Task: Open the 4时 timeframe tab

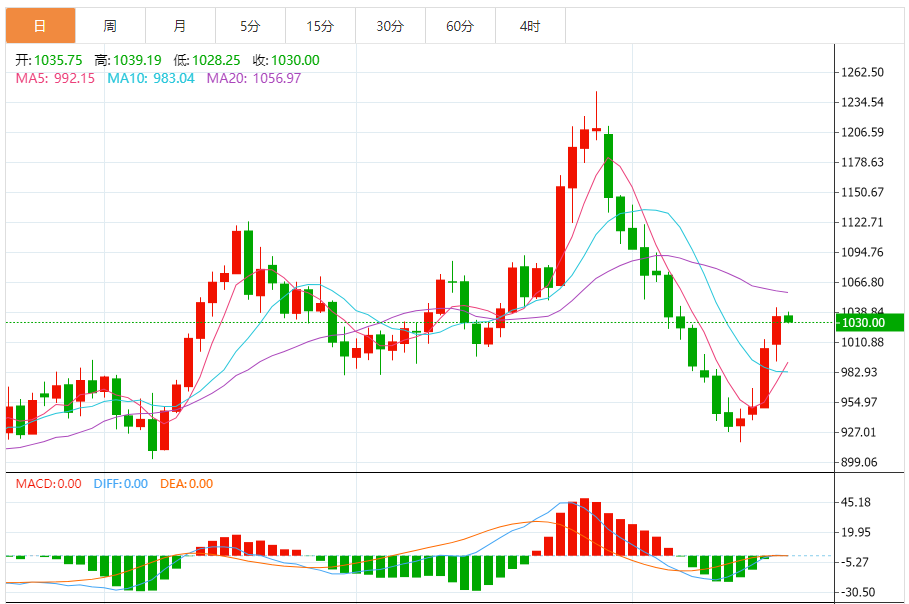Action: point(530,26)
